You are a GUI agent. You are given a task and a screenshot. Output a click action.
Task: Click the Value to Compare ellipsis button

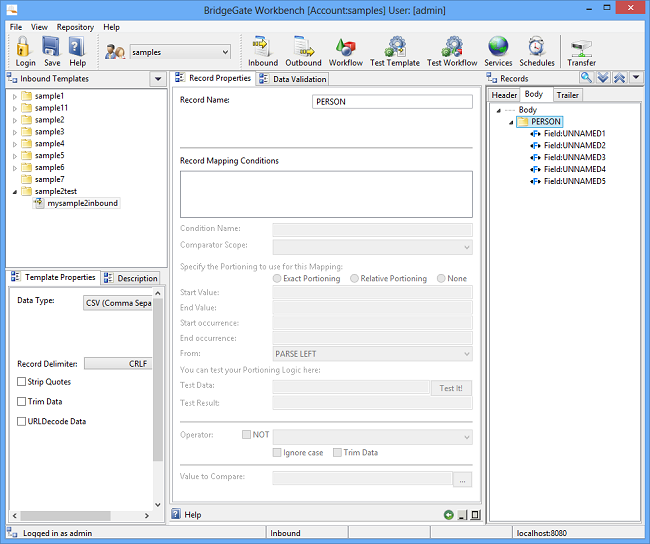(462, 480)
